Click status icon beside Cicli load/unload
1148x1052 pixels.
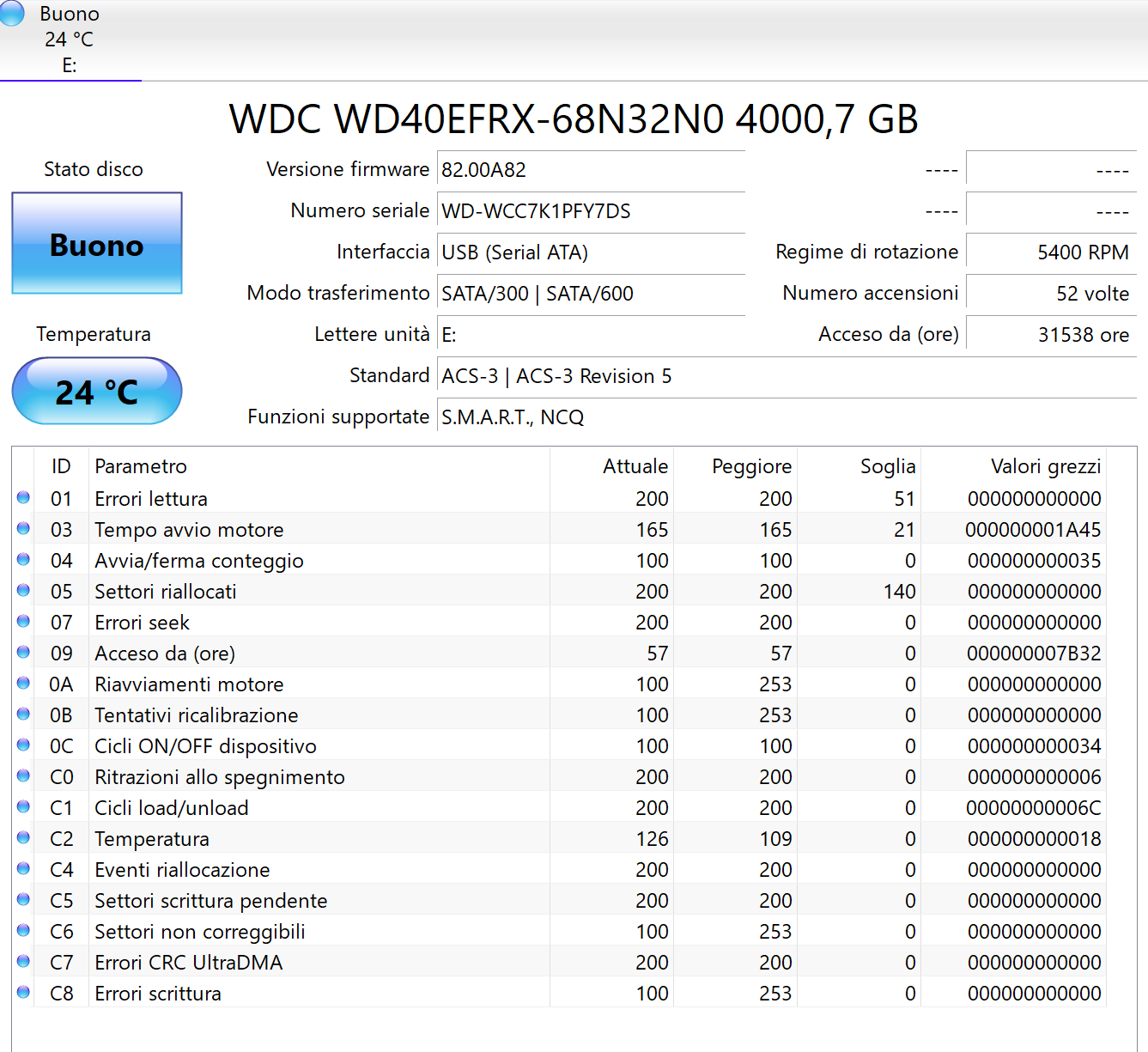(x=23, y=806)
